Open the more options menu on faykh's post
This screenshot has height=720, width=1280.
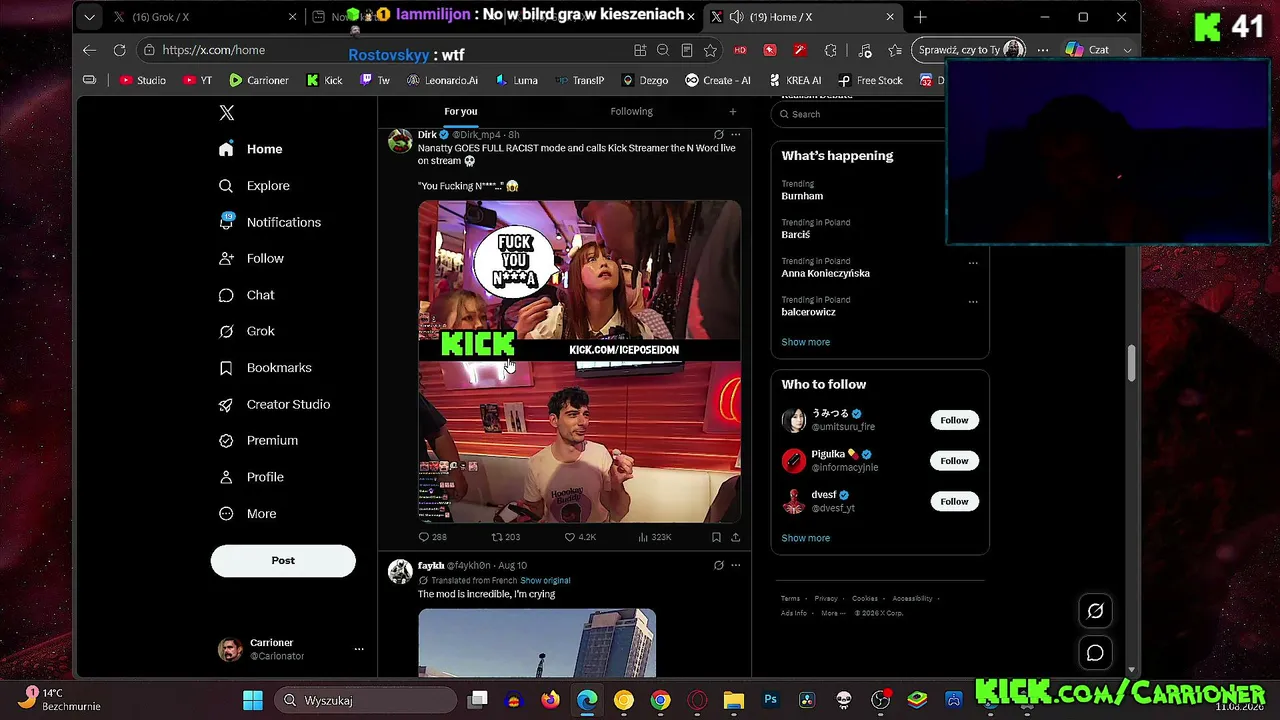736,565
